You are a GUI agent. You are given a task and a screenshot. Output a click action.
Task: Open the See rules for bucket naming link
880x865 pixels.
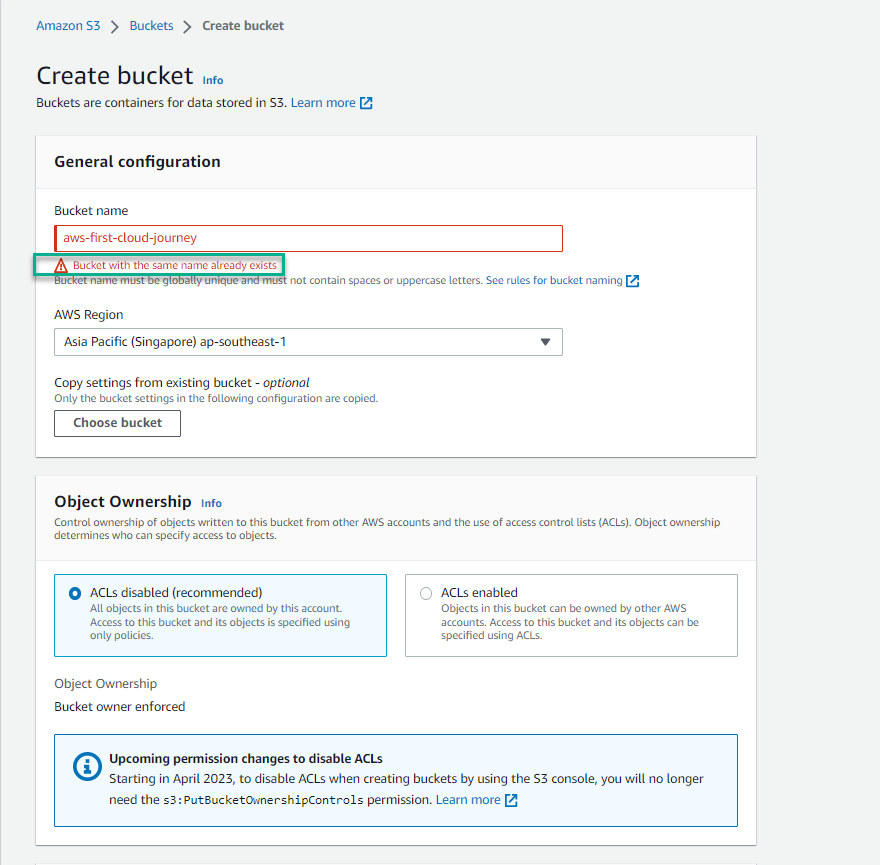[x=554, y=281]
